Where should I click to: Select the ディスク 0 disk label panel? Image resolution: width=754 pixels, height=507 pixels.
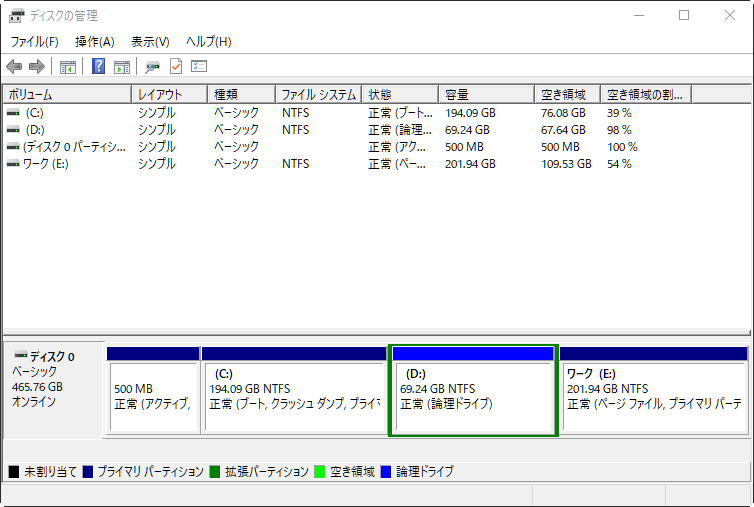click(x=54, y=390)
